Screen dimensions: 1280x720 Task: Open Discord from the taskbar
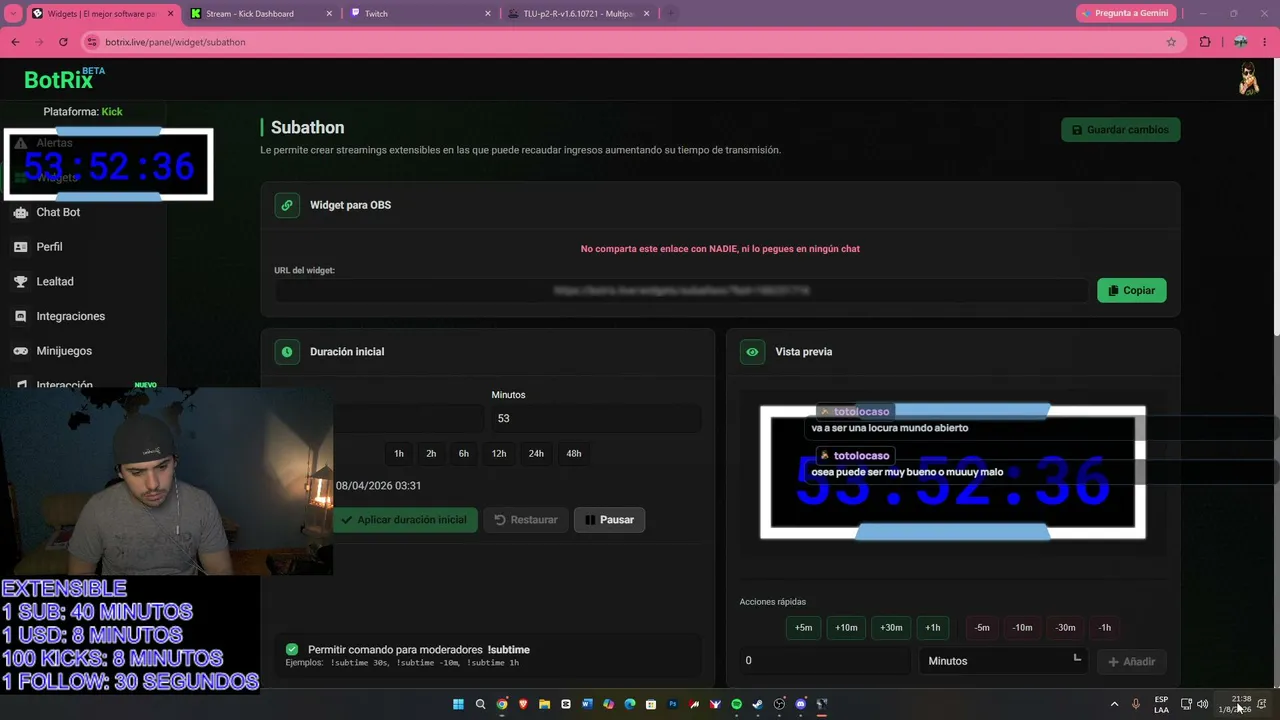(800, 704)
